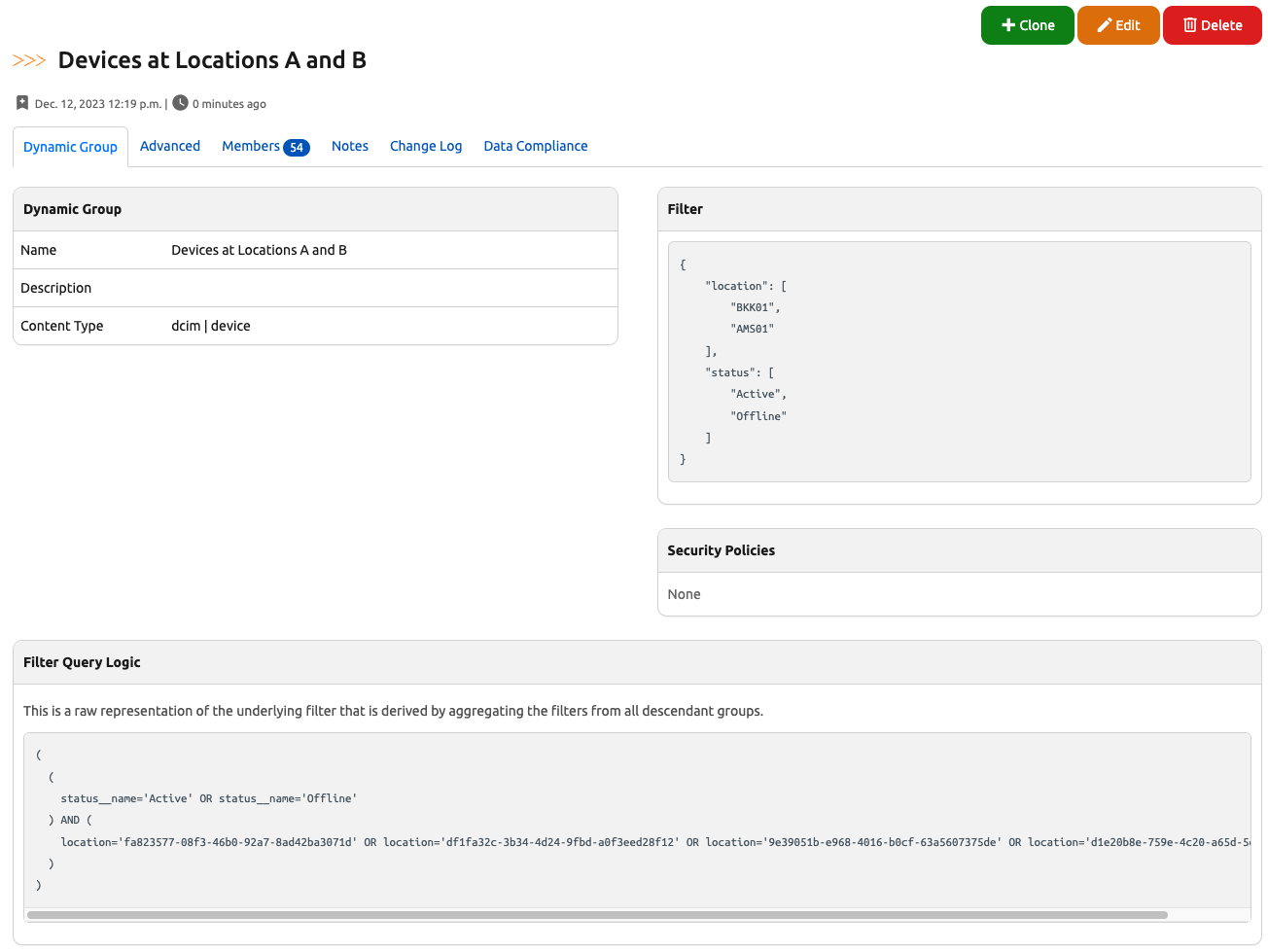The image size is (1268, 952).
Task: Click the horizontal scrollbar in Filter Query Logic
Action: coord(597,915)
